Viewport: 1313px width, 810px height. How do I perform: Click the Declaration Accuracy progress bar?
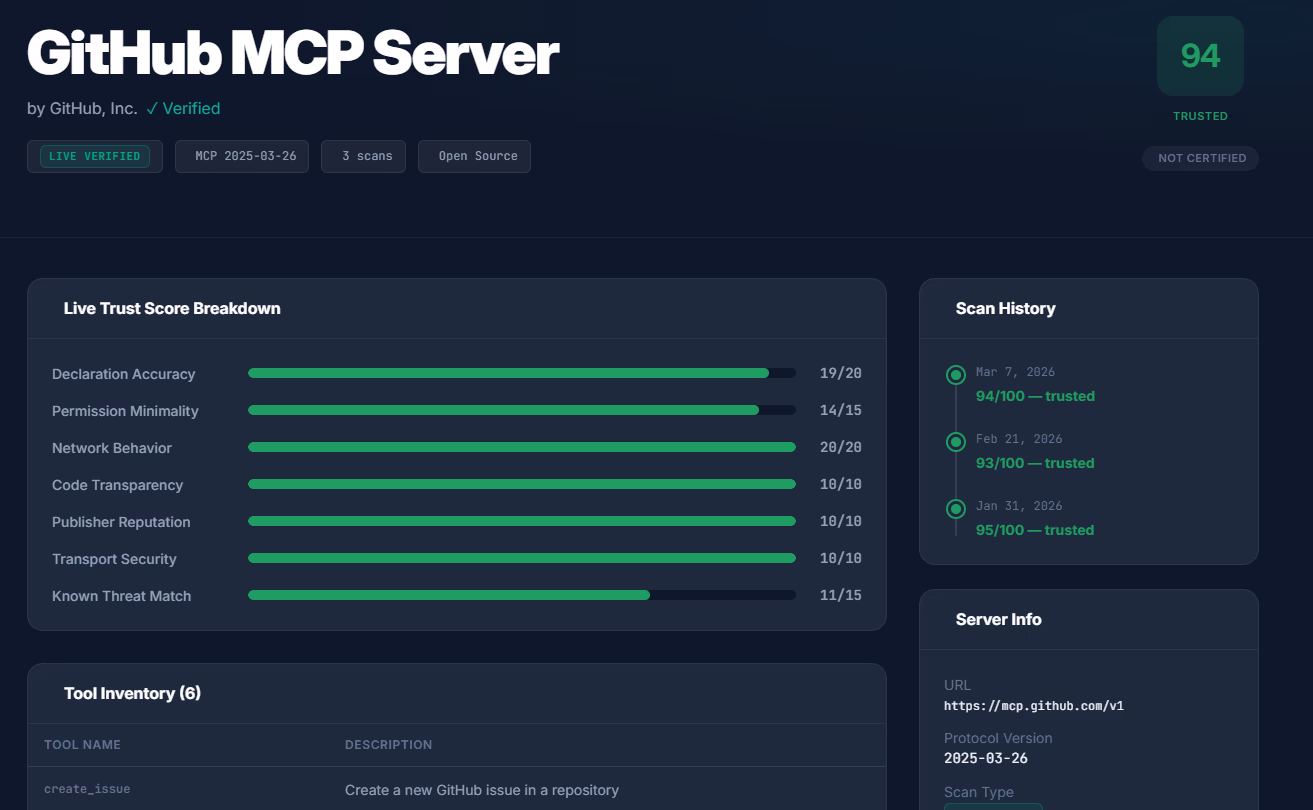(522, 373)
